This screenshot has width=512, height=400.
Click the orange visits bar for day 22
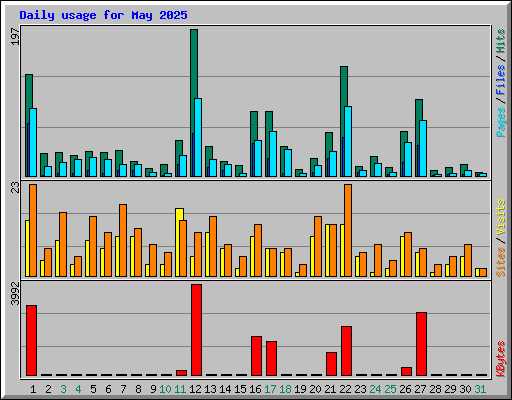pos(348,230)
